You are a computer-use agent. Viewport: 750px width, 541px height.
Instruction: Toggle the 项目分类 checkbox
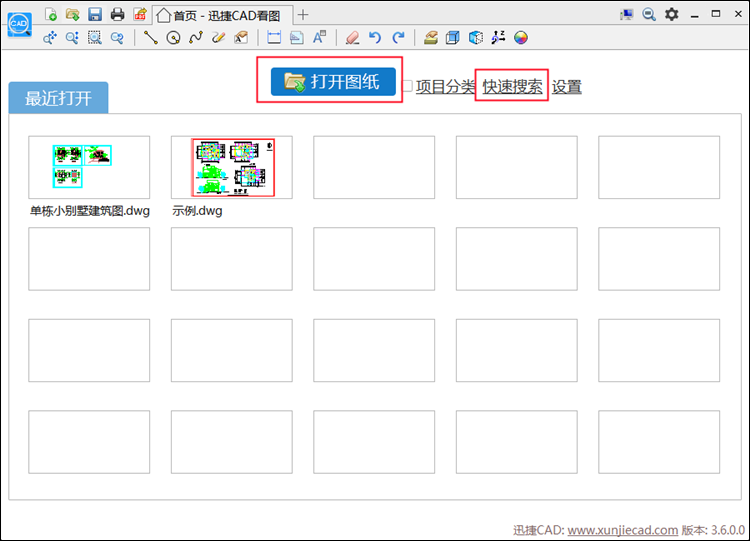click(408, 86)
